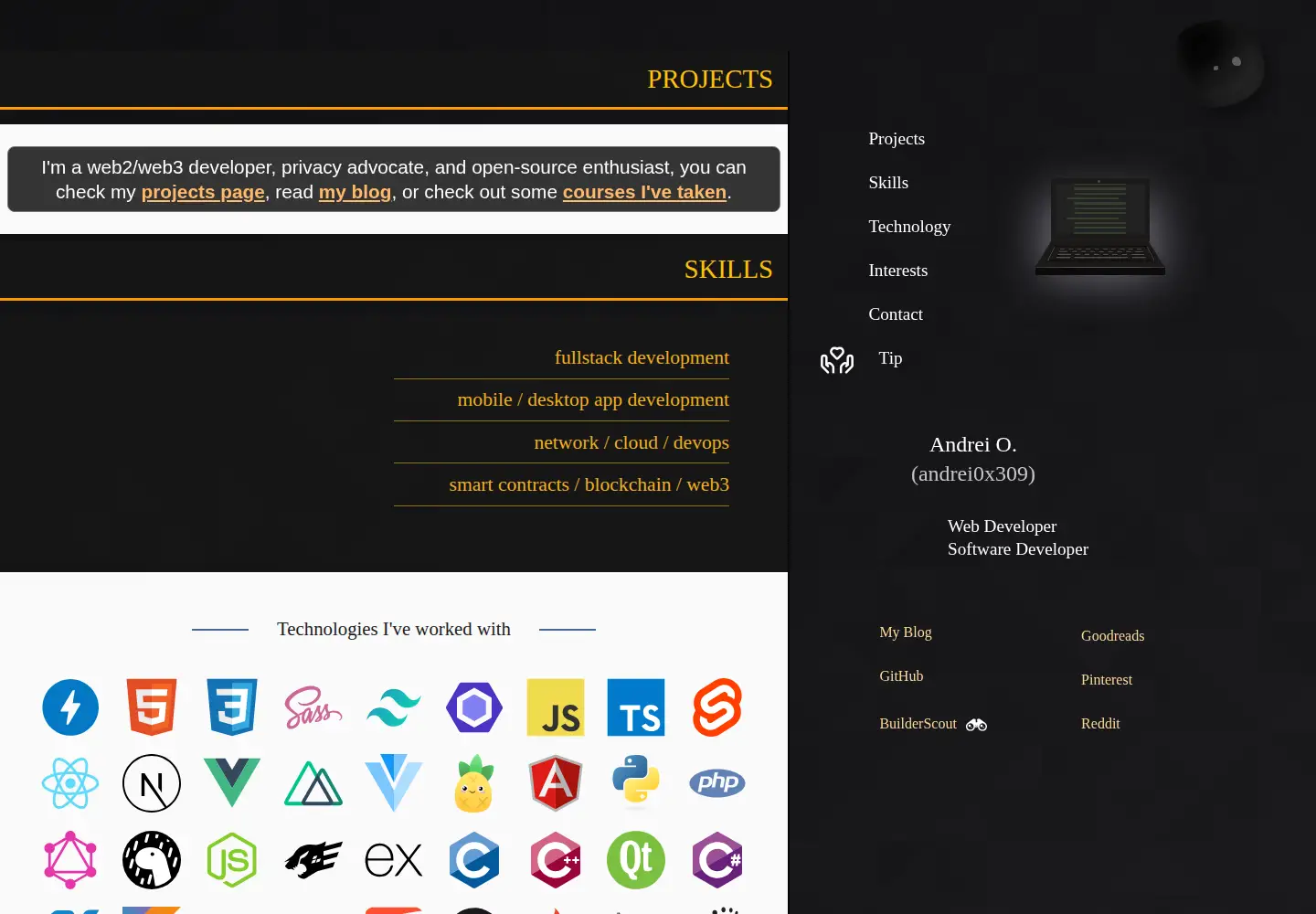Image resolution: width=1316 pixels, height=914 pixels.
Task: Click the Pinia pineapple icon
Action: 474,783
